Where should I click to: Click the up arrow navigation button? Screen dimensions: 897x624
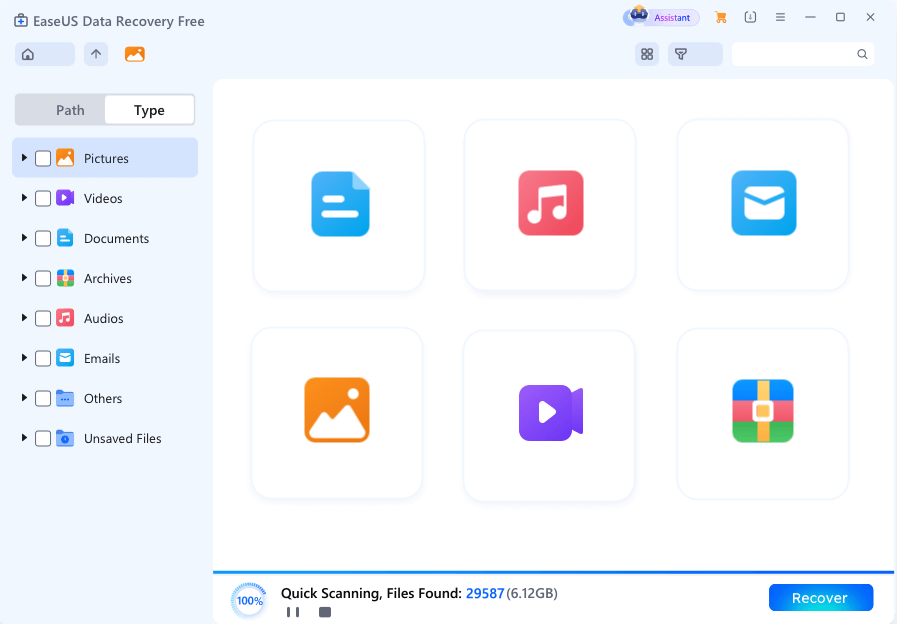click(96, 54)
